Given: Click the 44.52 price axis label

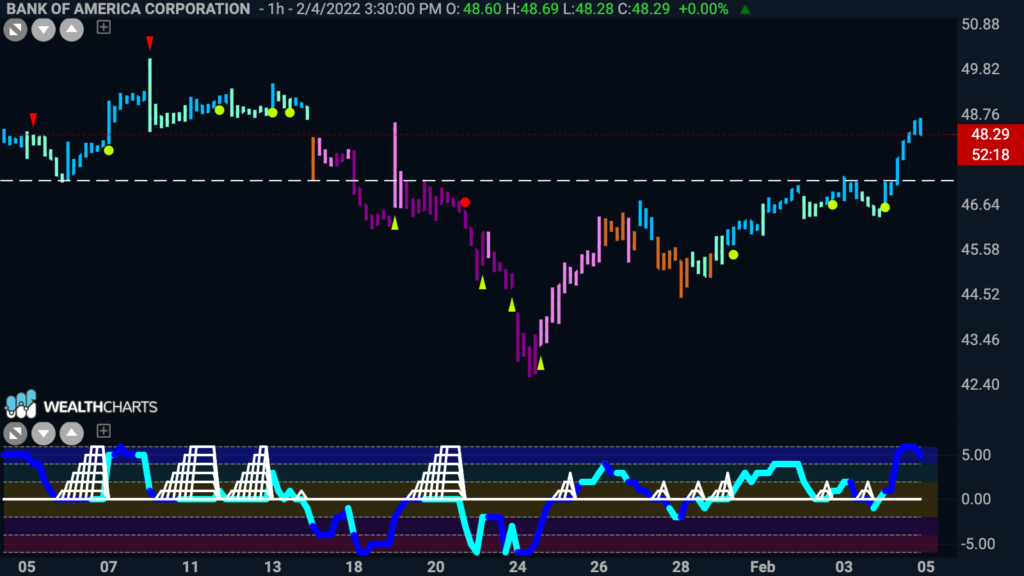Looking at the screenshot, I should [x=980, y=295].
